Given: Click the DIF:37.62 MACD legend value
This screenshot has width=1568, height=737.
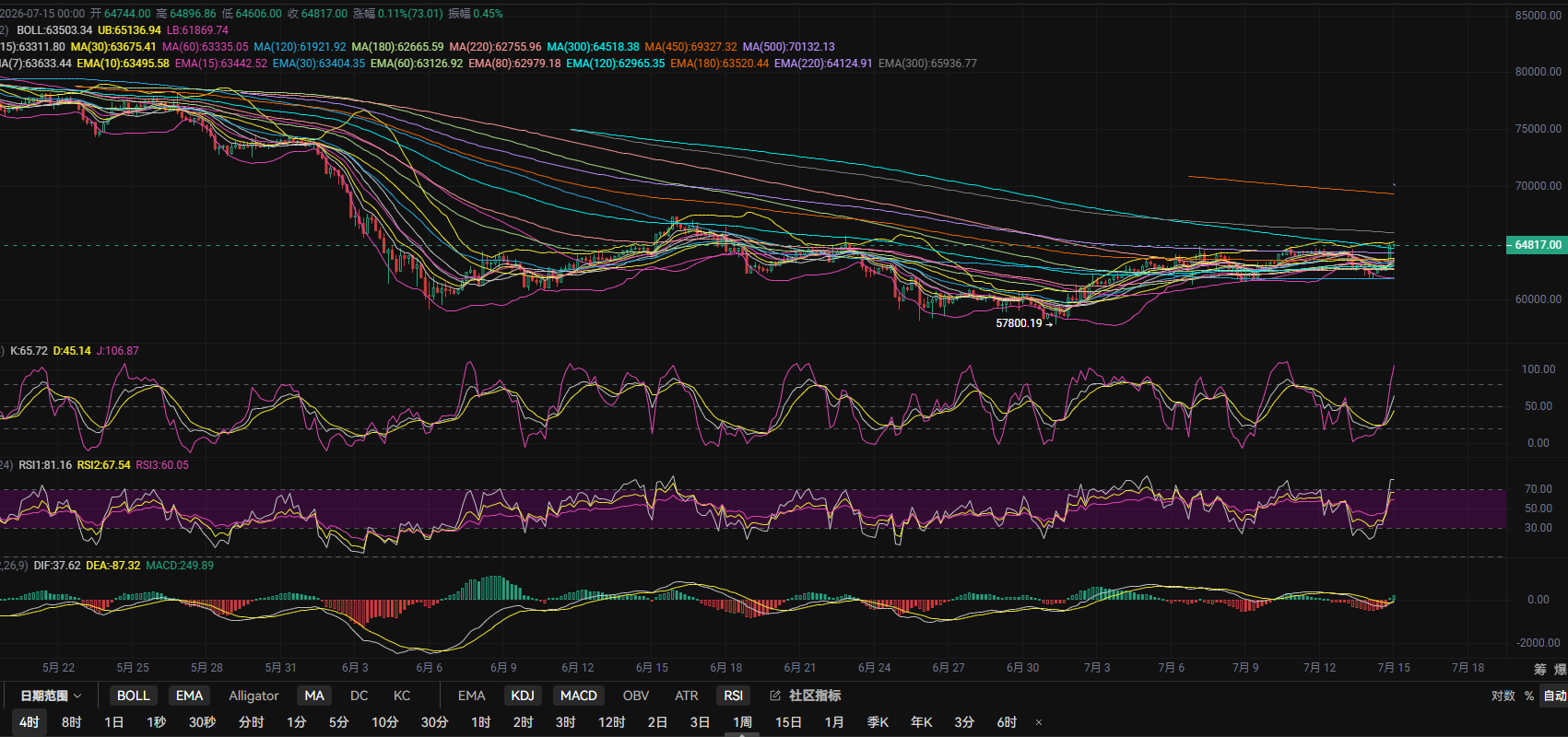Looking at the screenshot, I should click(x=57, y=566).
